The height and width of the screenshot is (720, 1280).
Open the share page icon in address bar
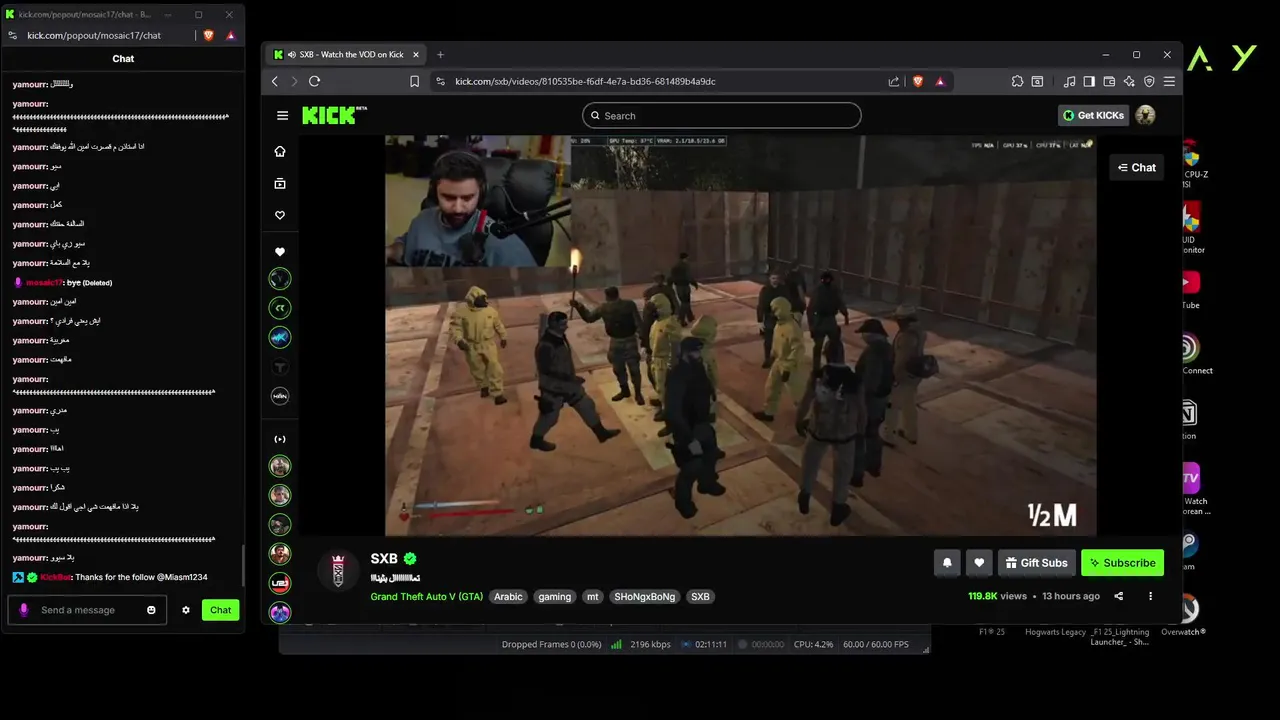[x=893, y=81]
